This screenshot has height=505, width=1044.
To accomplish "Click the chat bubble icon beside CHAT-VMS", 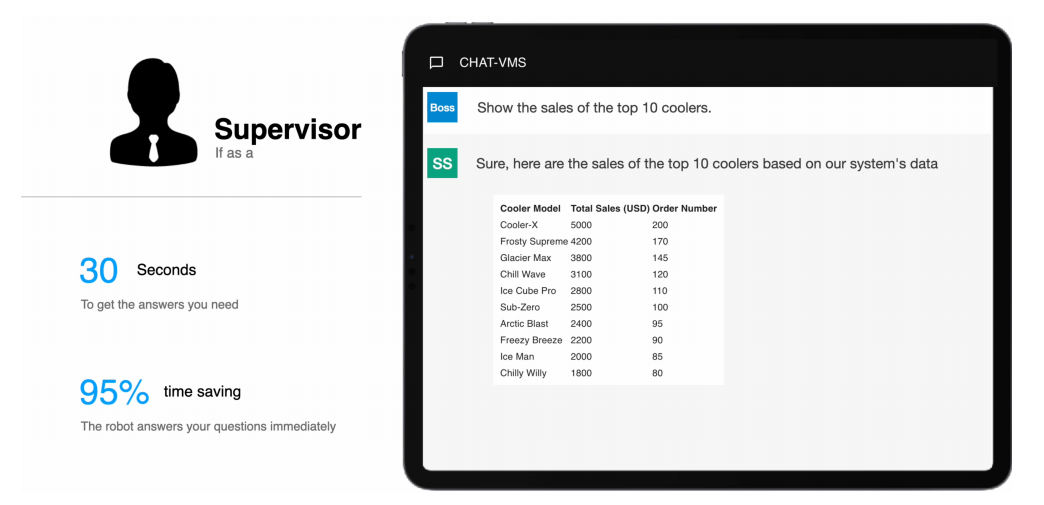I will pos(436,63).
